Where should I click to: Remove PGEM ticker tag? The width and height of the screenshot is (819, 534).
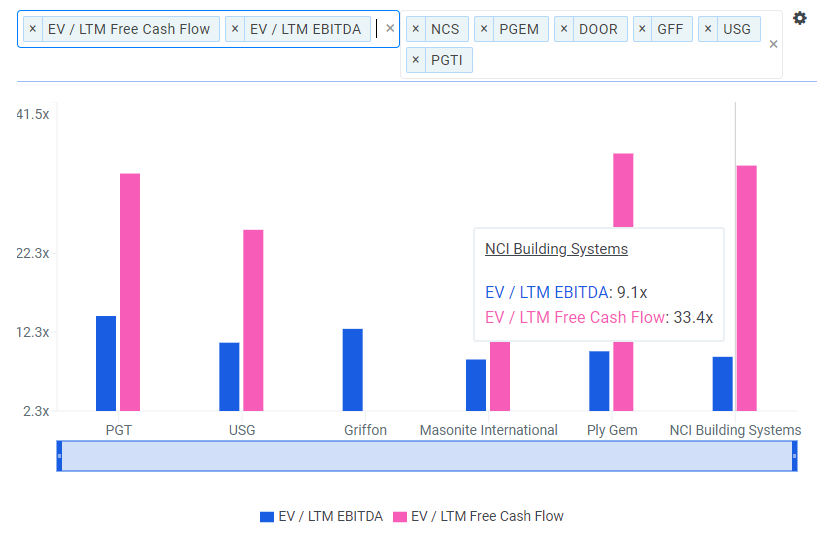pos(484,29)
